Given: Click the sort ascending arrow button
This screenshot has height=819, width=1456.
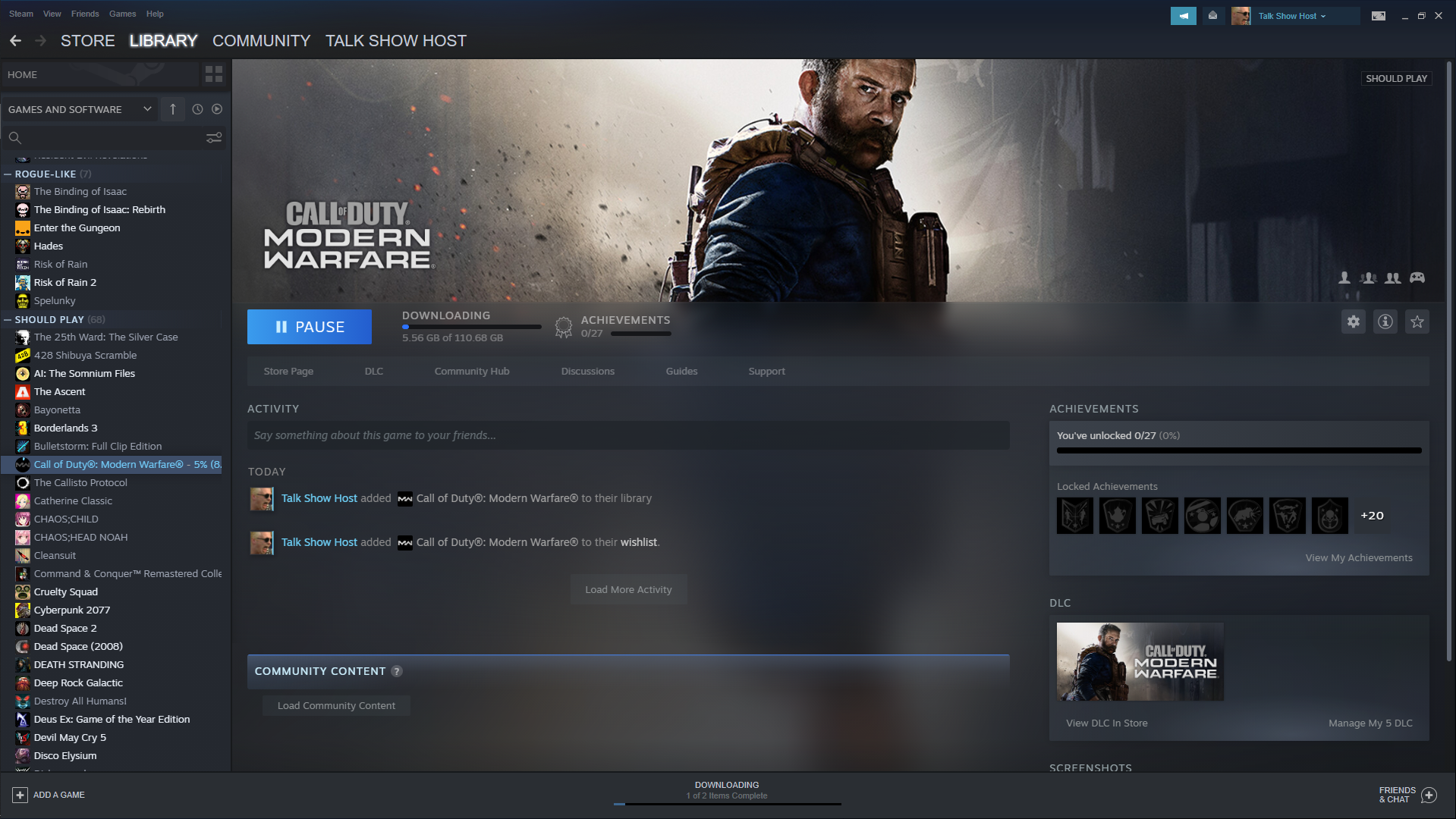Looking at the screenshot, I should pyautogui.click(x=173, y=109).
